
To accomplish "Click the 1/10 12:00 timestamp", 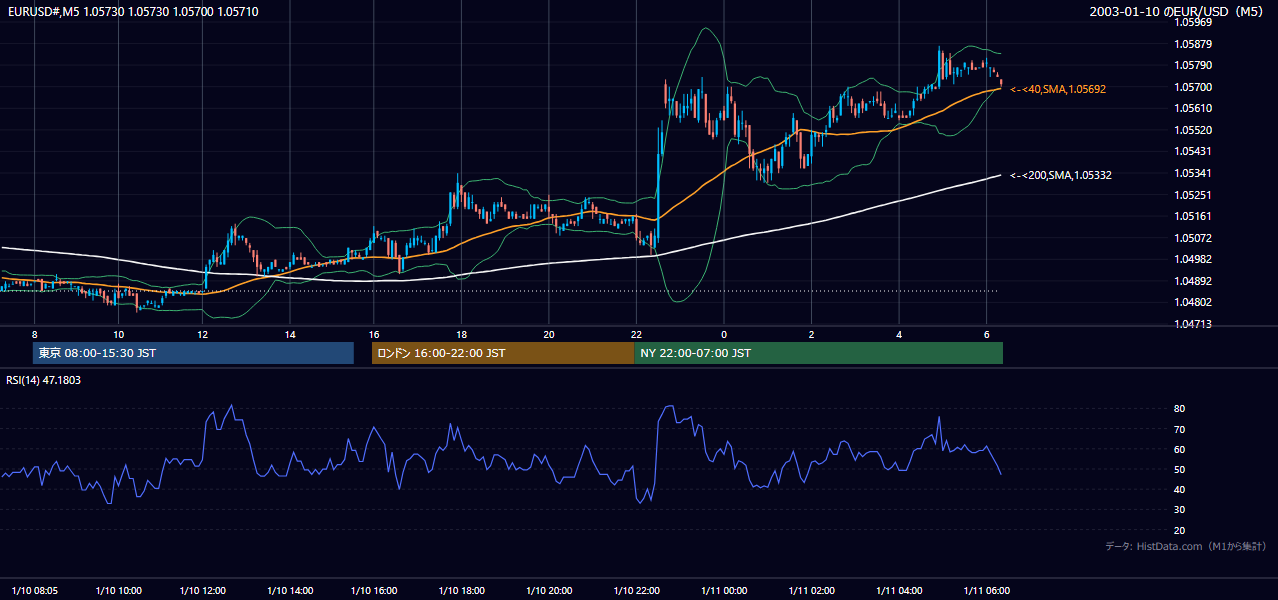I will point(205,590).
